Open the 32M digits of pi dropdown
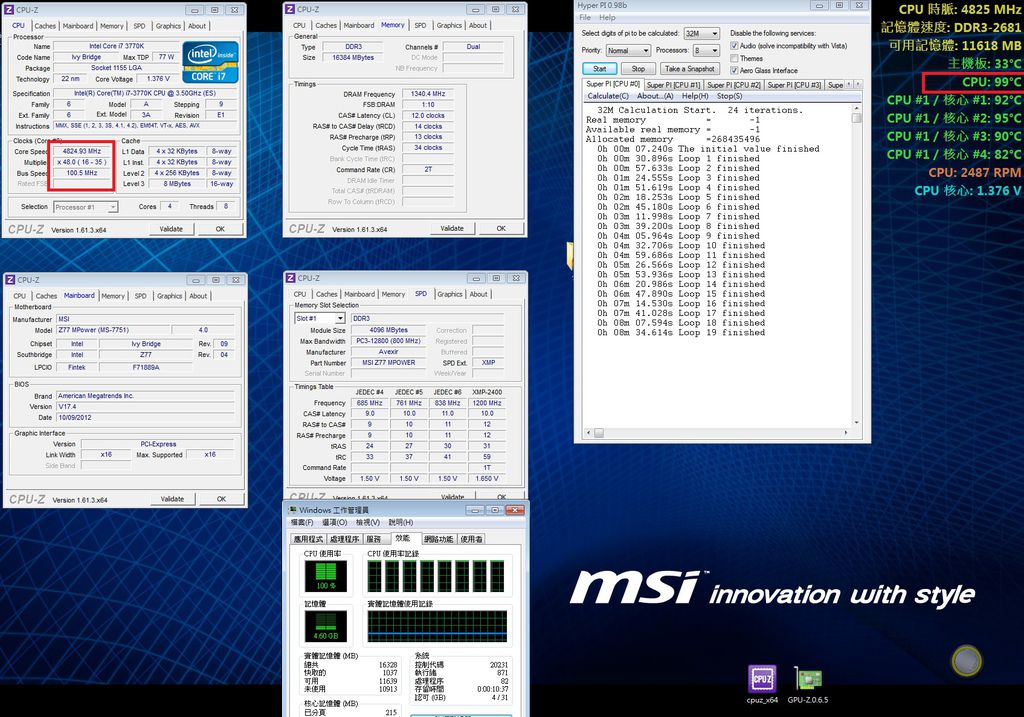Screen dimensions: 1024x717 tap(701, 33)
